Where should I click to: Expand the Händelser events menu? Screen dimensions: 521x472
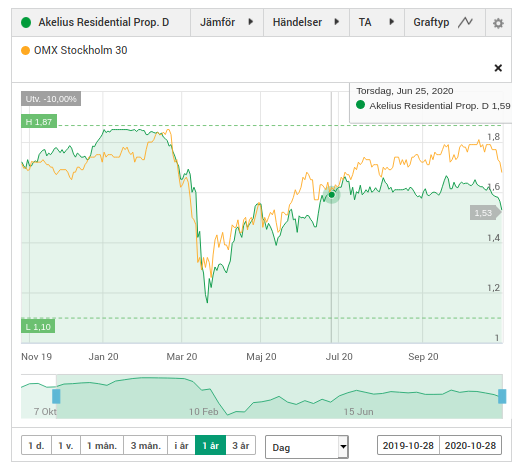click(306, 22)
